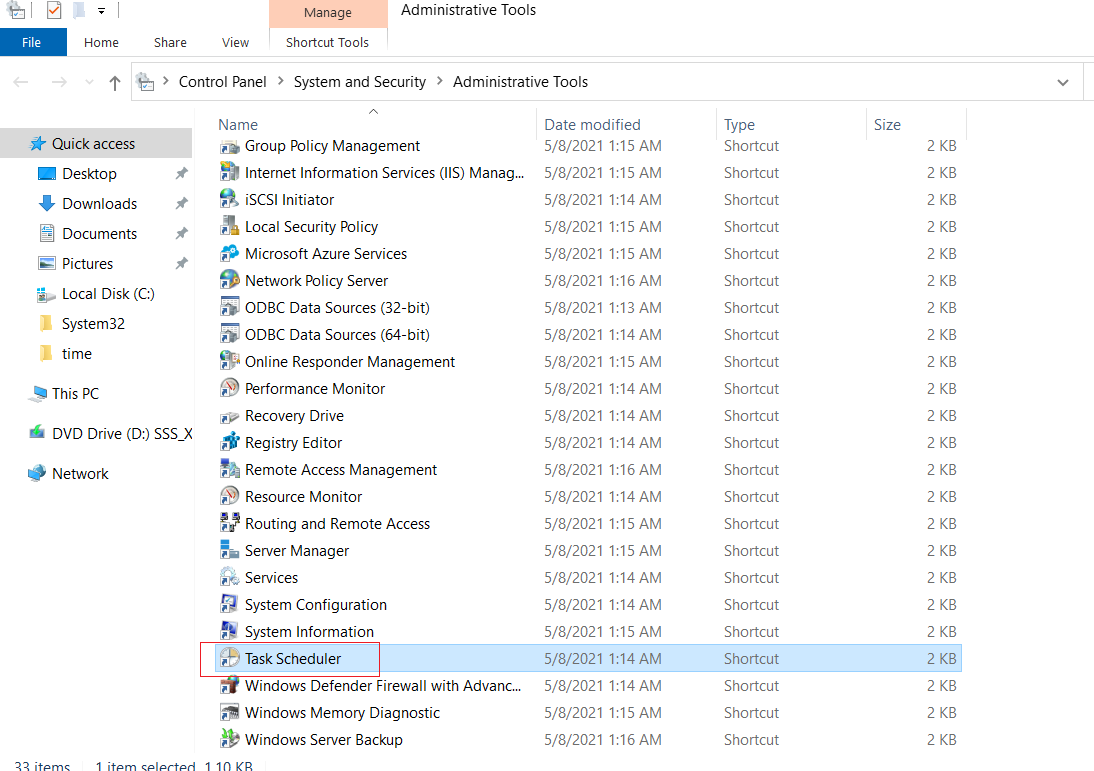
Task: Select the Windows Server Backup icon
Action: 230,739
